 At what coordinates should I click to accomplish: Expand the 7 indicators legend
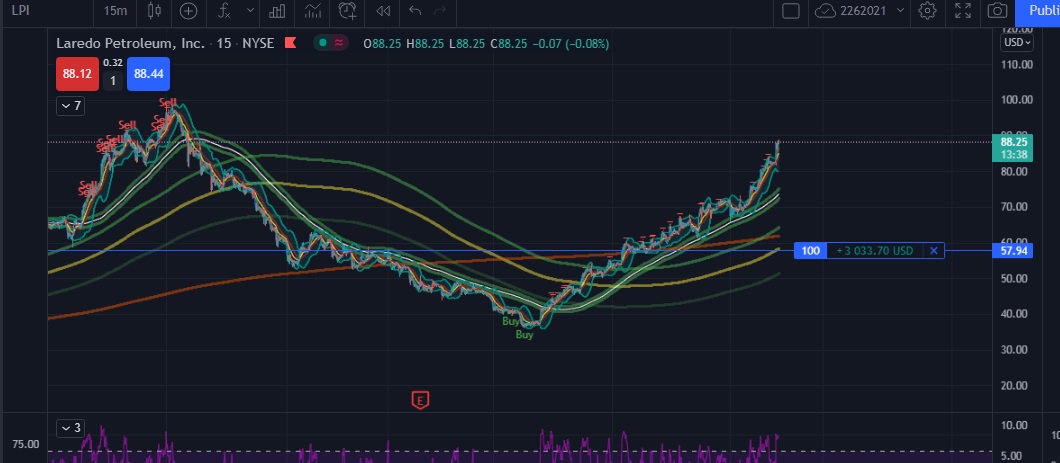(x=70, y=106)
